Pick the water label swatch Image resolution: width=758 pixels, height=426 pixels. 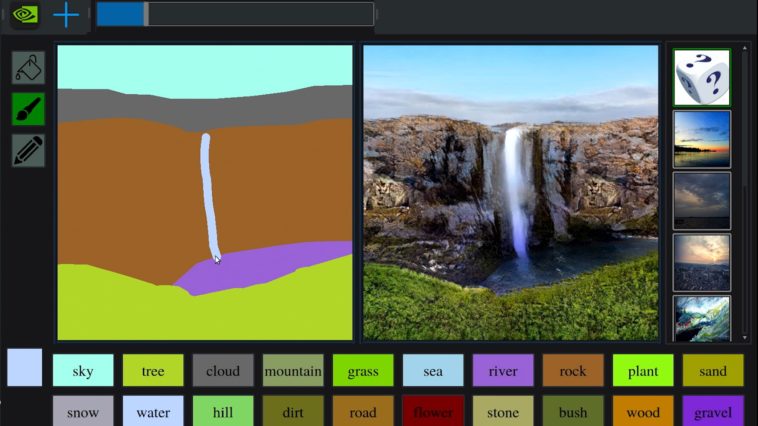[x=153, y=411]
